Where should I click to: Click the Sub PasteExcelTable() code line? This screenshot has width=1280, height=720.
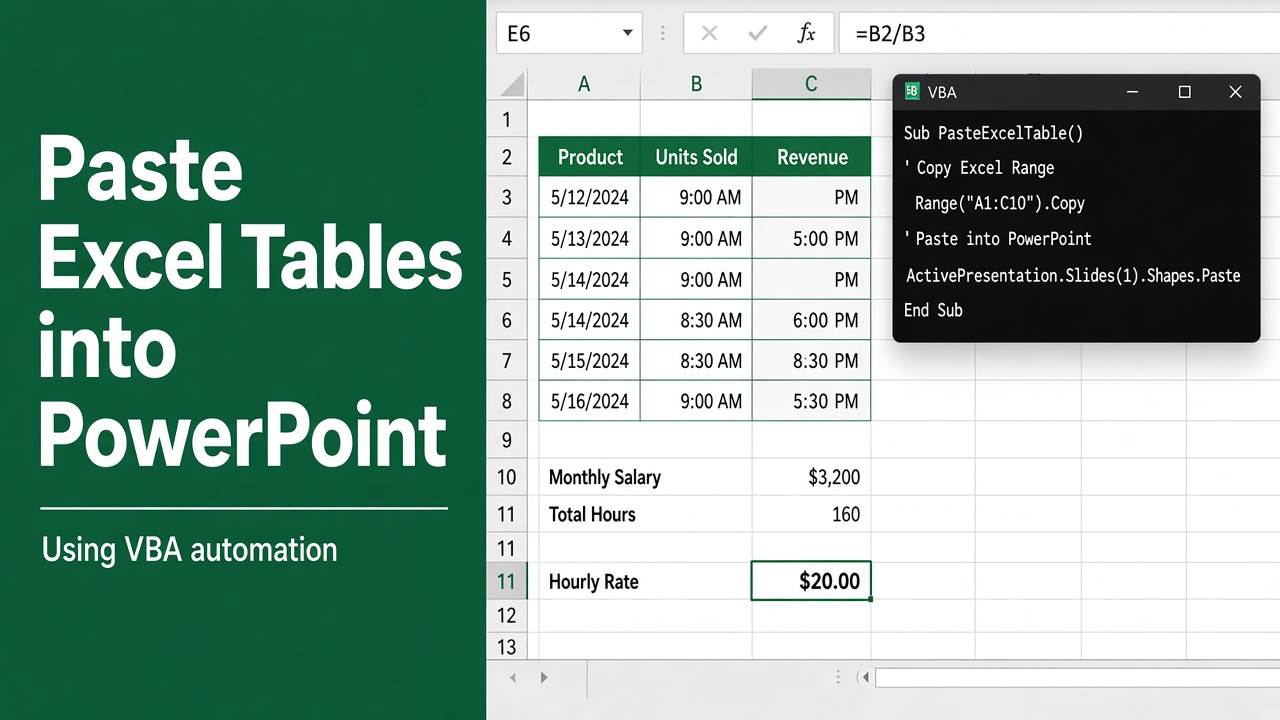(993, 133)
